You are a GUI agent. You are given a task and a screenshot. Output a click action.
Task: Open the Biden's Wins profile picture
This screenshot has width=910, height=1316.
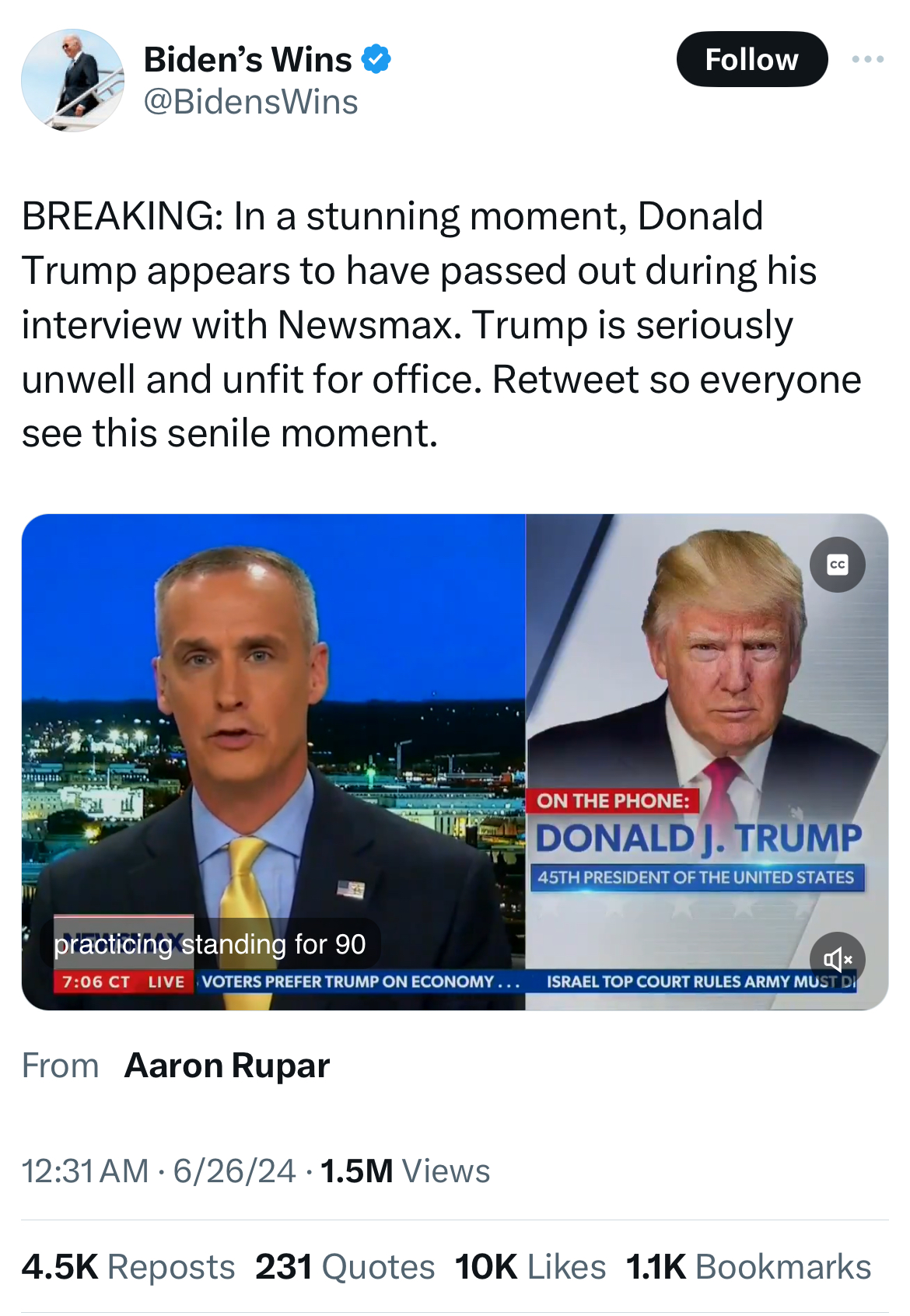pyautogui.click(x=72, y=80)
